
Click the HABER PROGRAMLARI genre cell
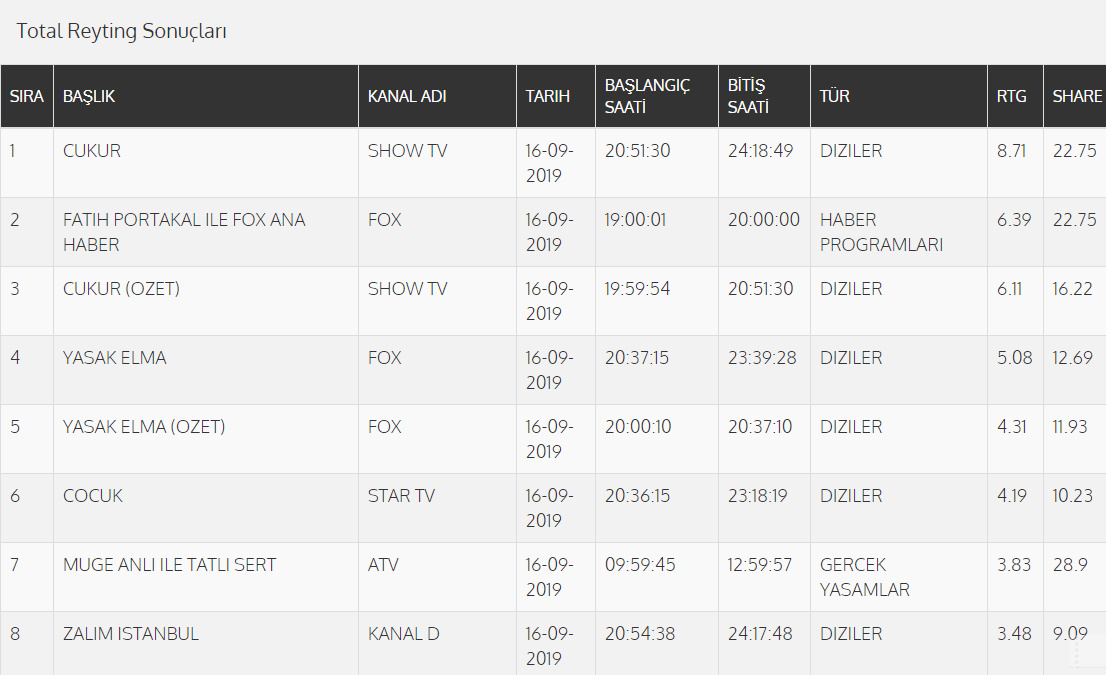coord(881,232)
